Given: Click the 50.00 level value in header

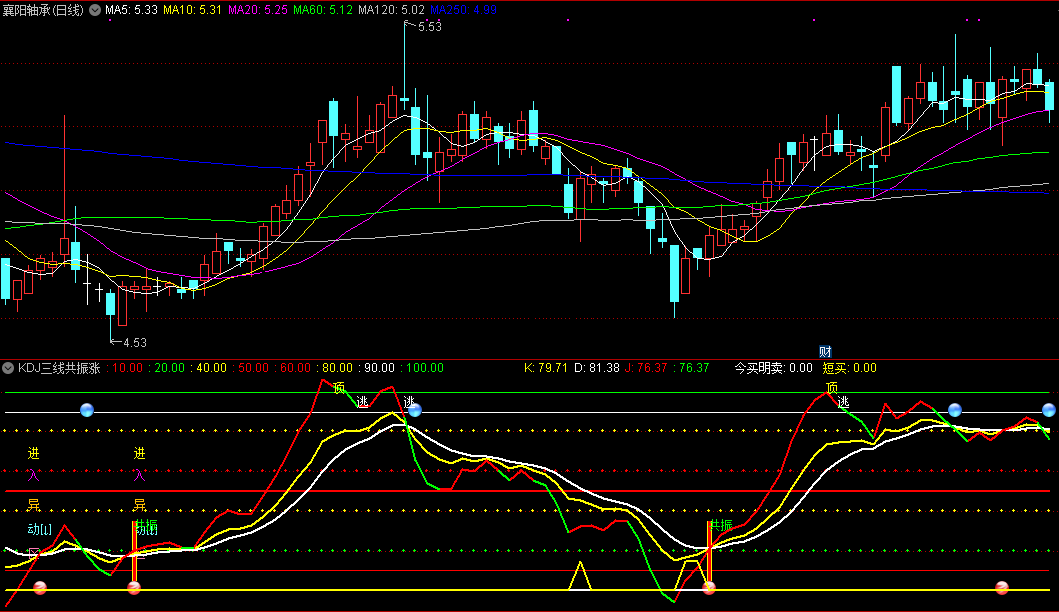Looking at the screenshot, I should point(253,368).
